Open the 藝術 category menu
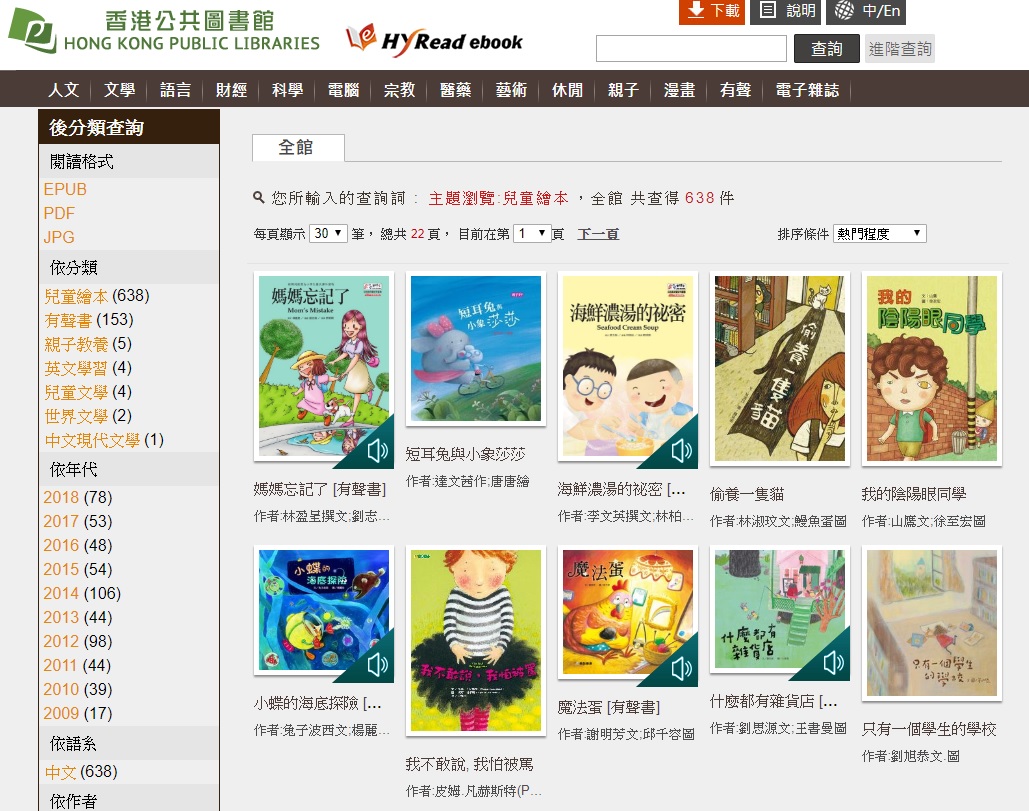The image size is (1029, 811). (511, 89)
